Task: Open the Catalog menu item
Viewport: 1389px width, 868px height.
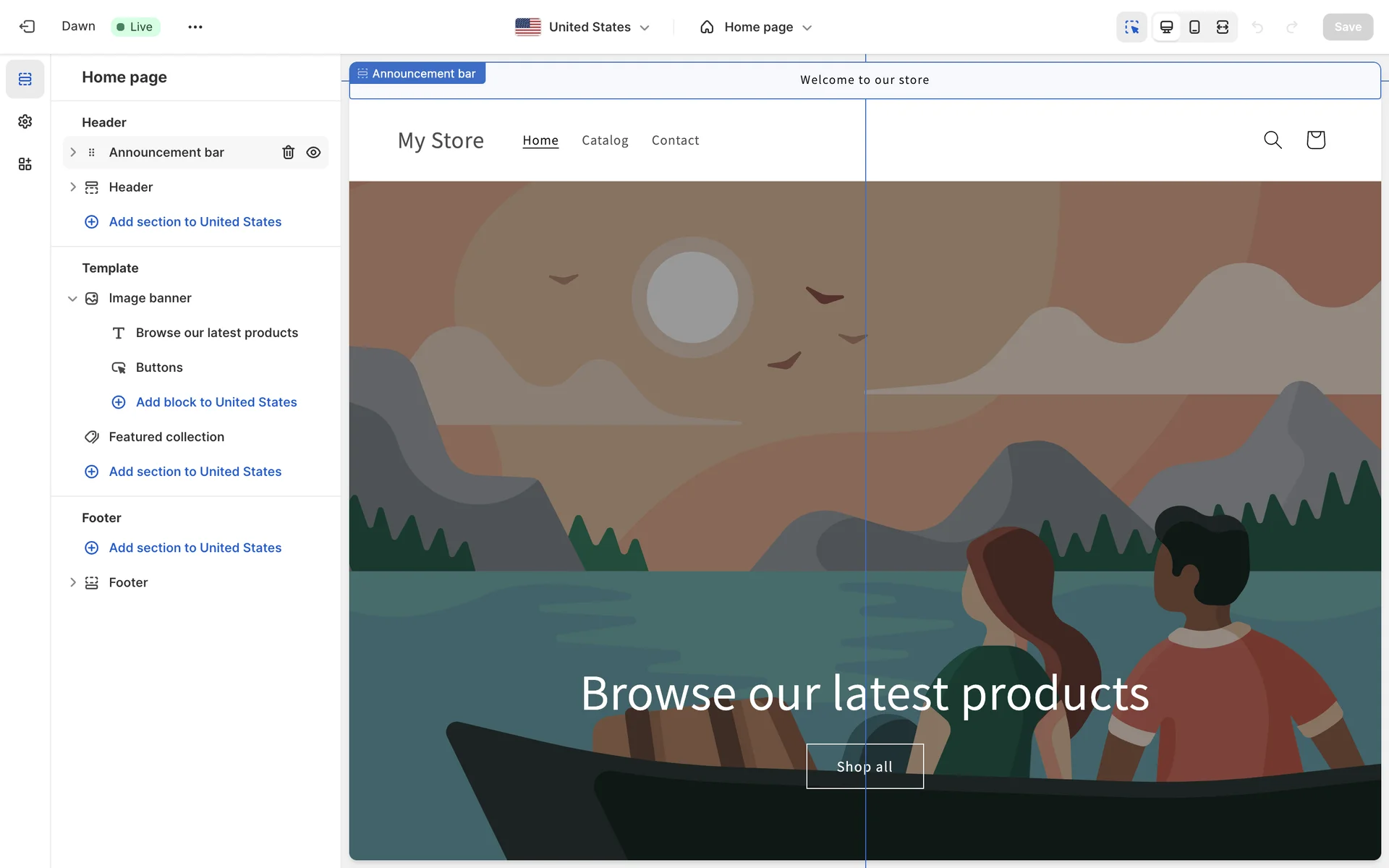Action: (605, 140)
